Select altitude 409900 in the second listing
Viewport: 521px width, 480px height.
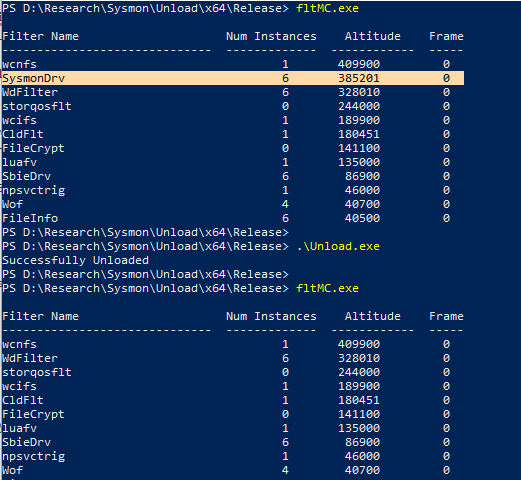pos(359,344)
